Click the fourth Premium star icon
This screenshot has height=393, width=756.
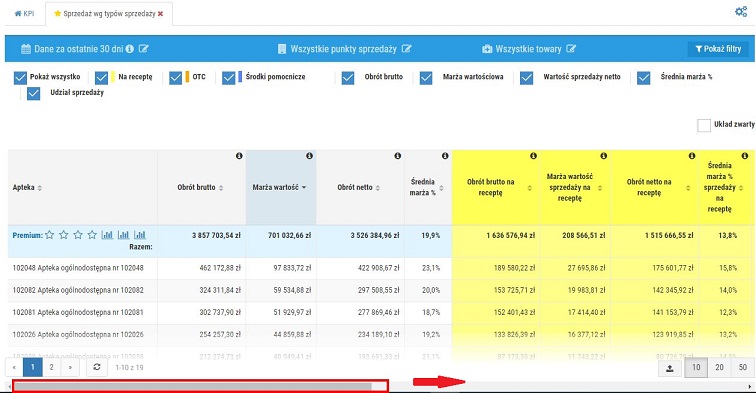click(92, 235)
